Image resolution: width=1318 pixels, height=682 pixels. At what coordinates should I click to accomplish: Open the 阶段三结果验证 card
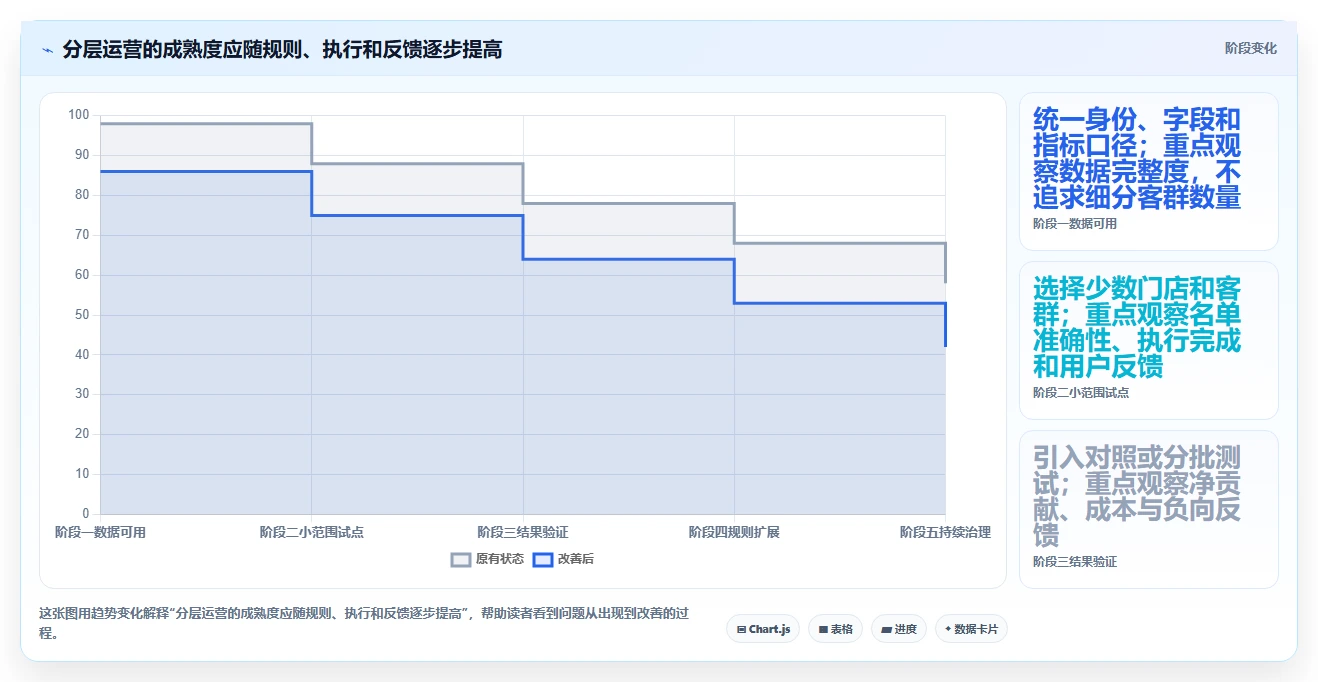point(1148,509)
